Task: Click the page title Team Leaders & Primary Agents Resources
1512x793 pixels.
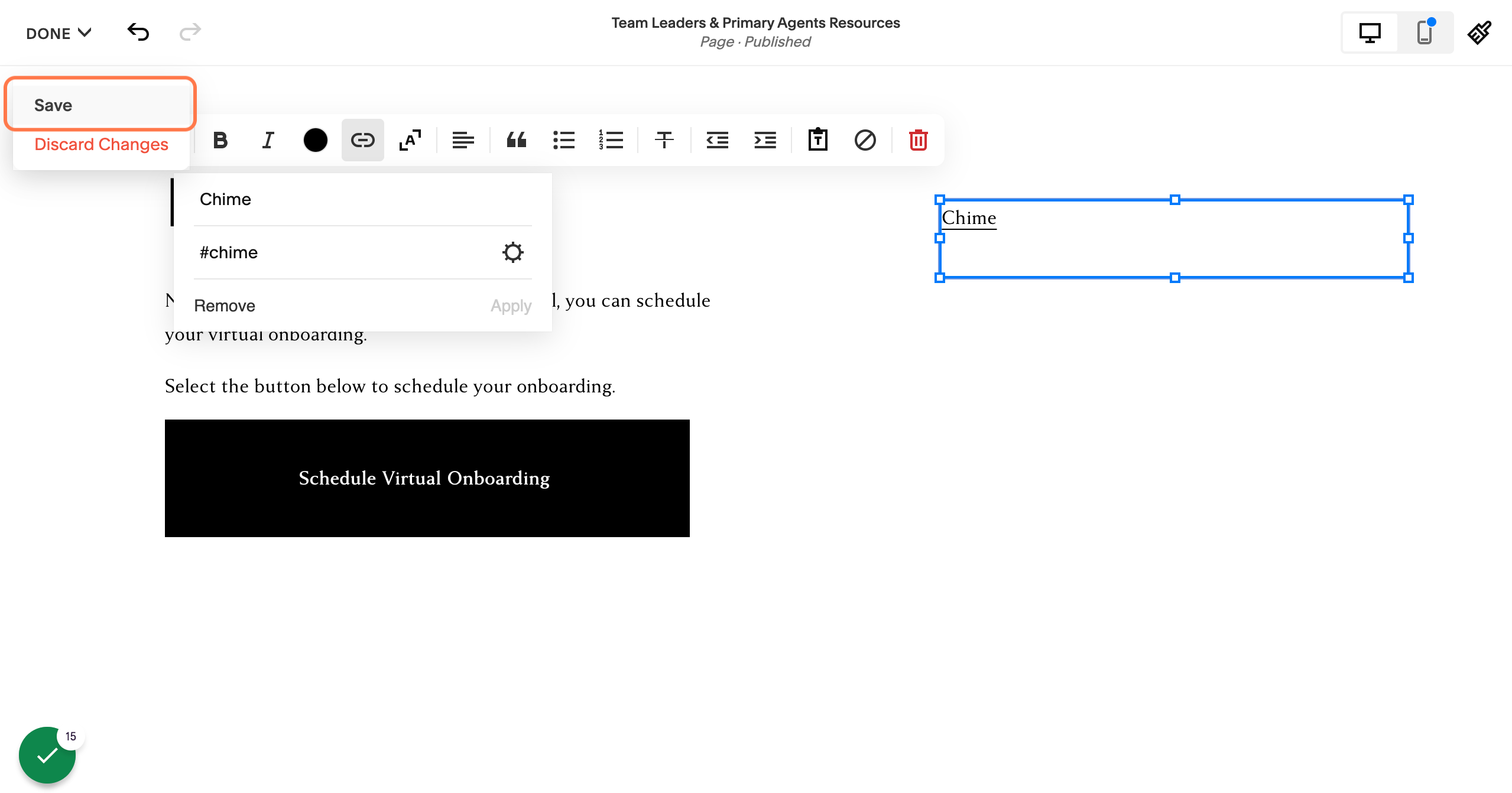Action: coord(755,23)
